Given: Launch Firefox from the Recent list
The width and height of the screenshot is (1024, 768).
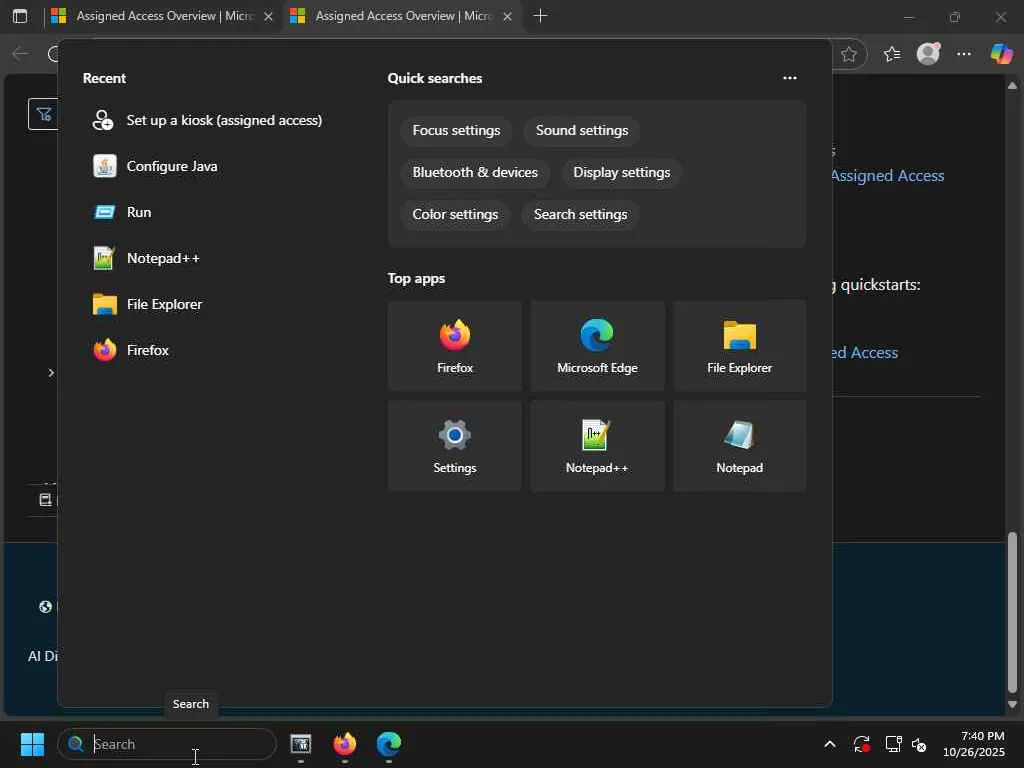Looking at the screenshot, I should [x=131, y=351].
